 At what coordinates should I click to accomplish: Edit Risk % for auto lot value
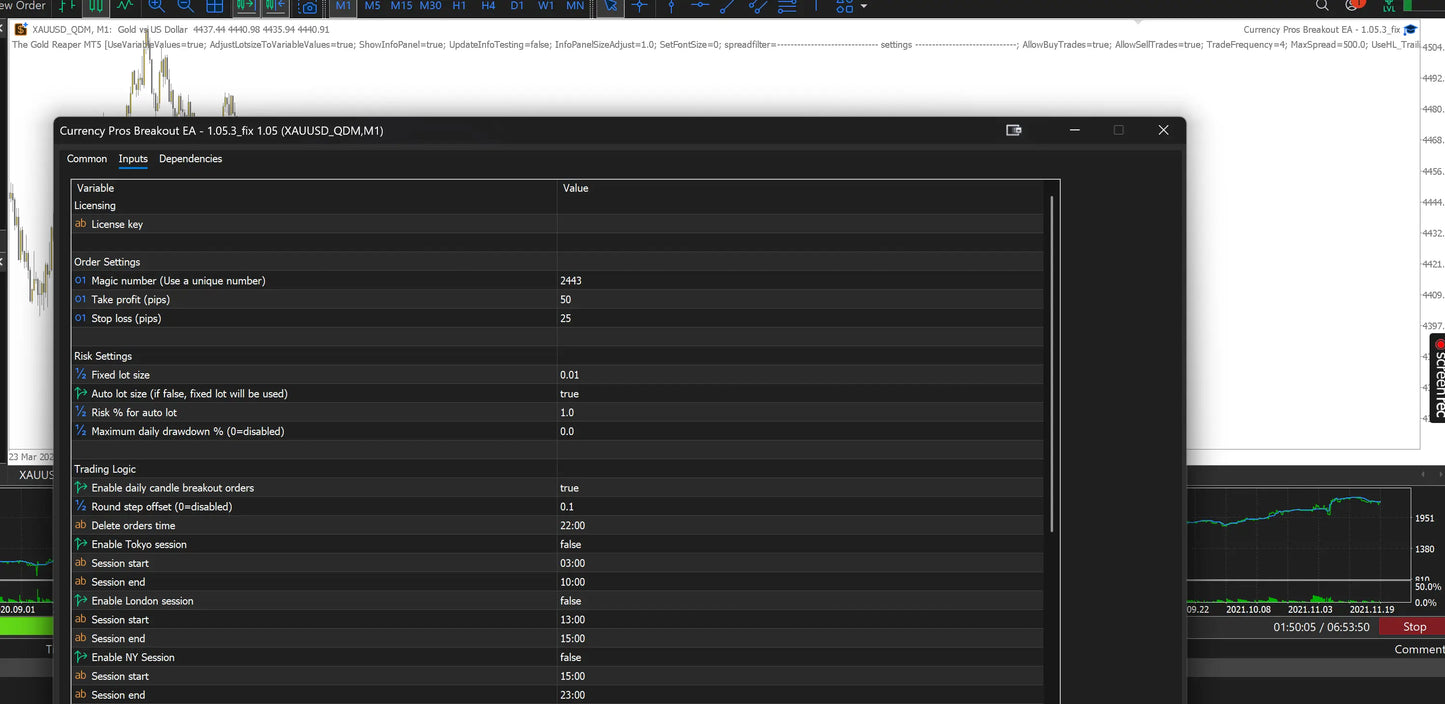coord(800,412)
